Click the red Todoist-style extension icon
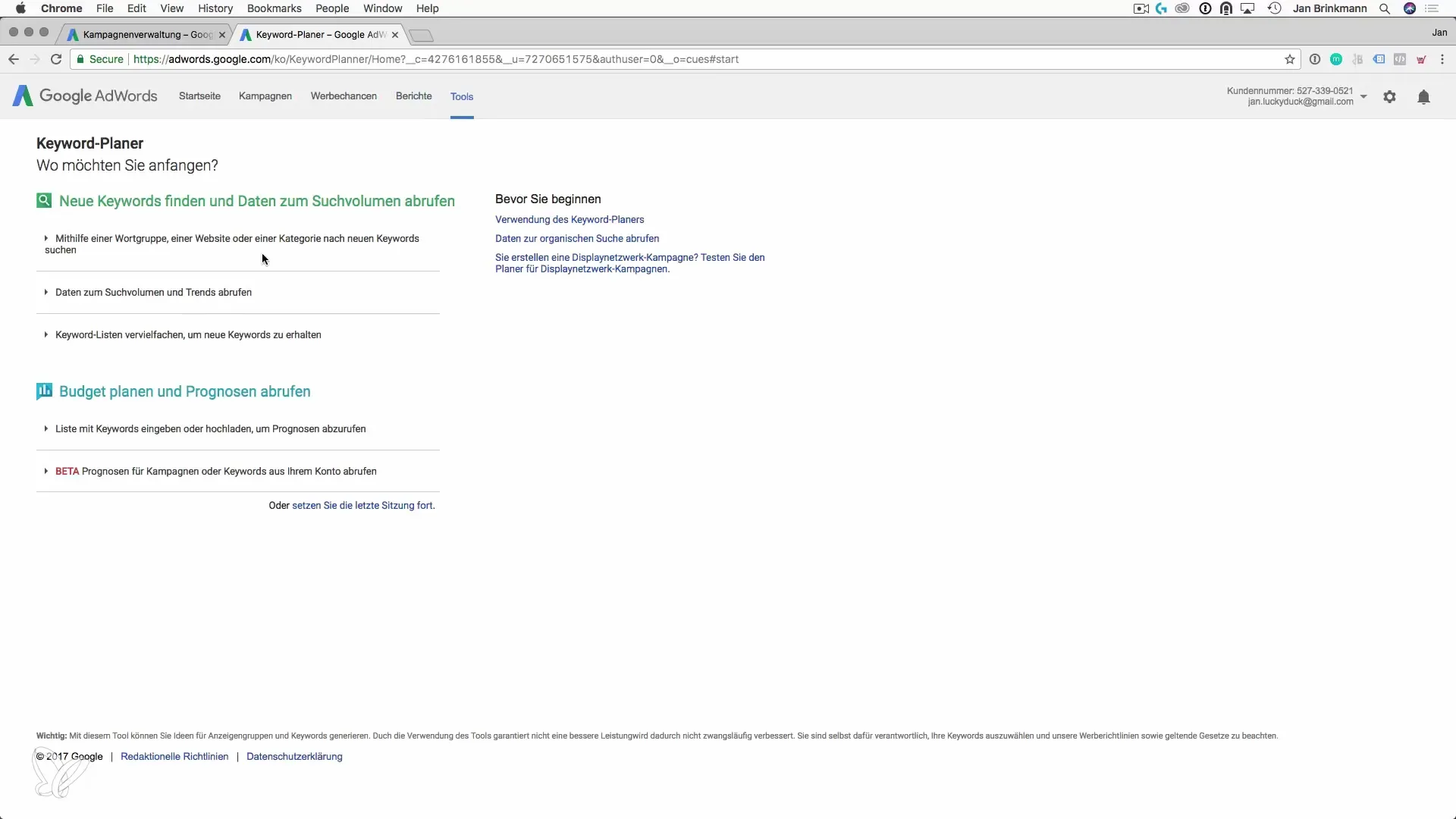This screenshot has height=819, width=1456. tap(1421, 59)
